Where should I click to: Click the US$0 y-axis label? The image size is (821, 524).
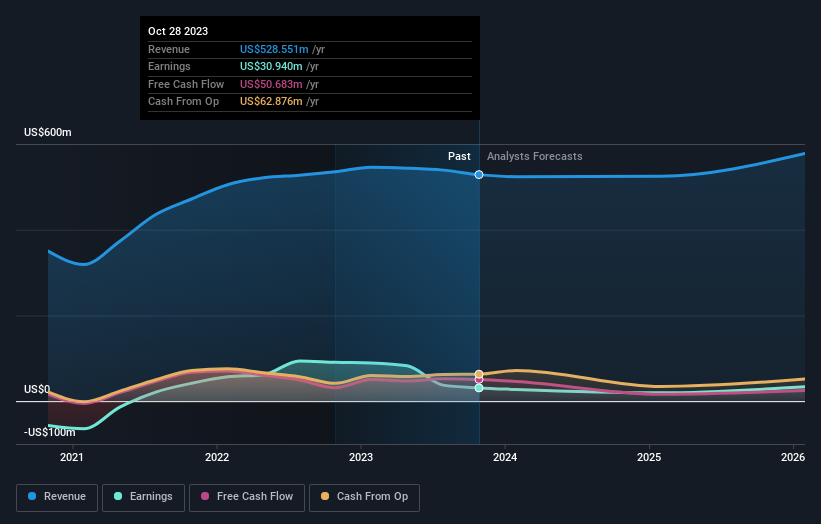tap(37, 389)
